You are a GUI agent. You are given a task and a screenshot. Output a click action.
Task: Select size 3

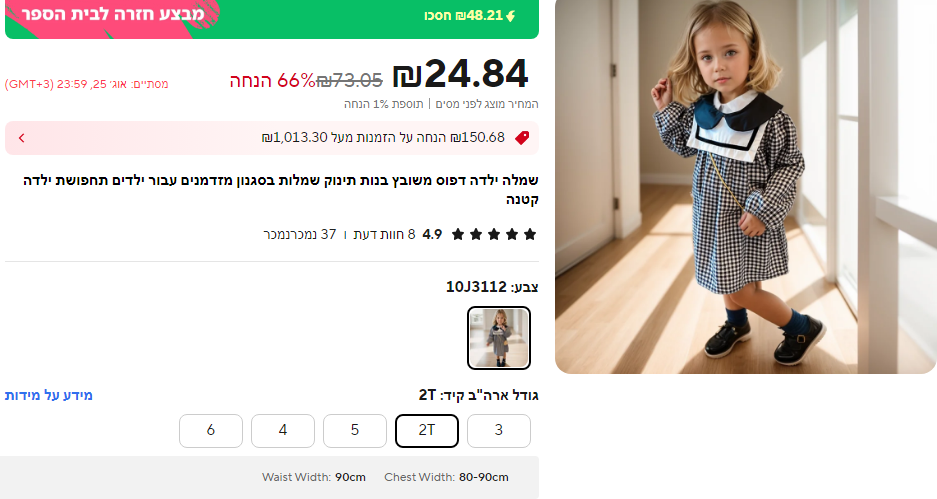coord(498,430)
